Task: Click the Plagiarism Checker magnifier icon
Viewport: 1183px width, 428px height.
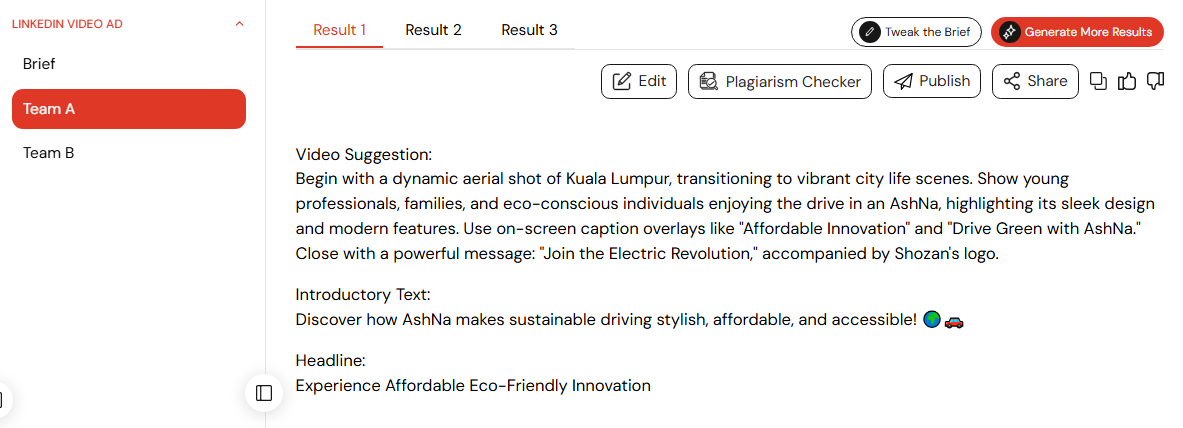Action: (x=708, y=82)
